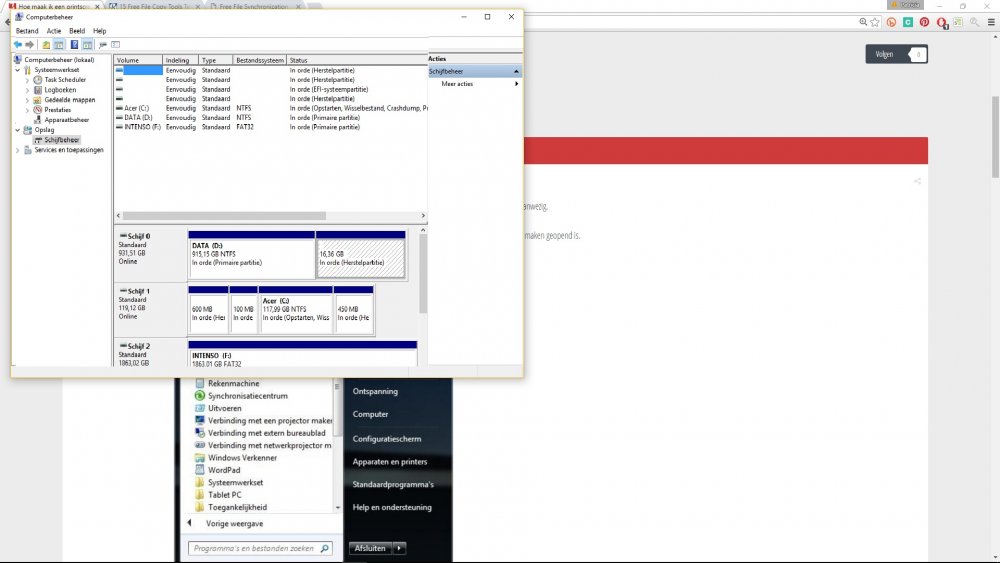The height and width of the screenshot is (563, 1000).
Task: Collapse the Systeemwerkset tree node
Action: click(x=16, y=70)
